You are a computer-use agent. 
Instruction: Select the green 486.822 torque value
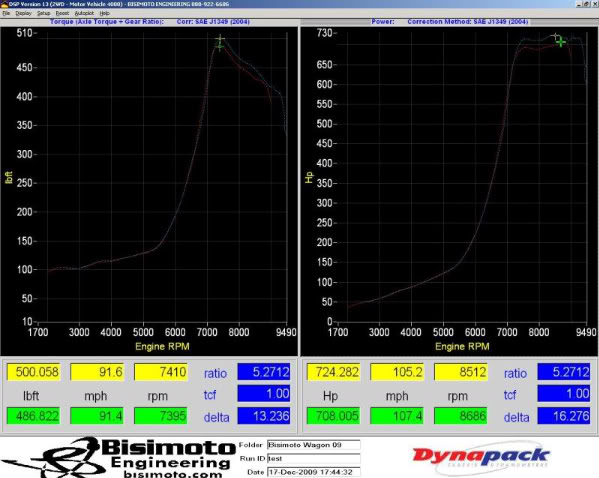coord(34,416)
